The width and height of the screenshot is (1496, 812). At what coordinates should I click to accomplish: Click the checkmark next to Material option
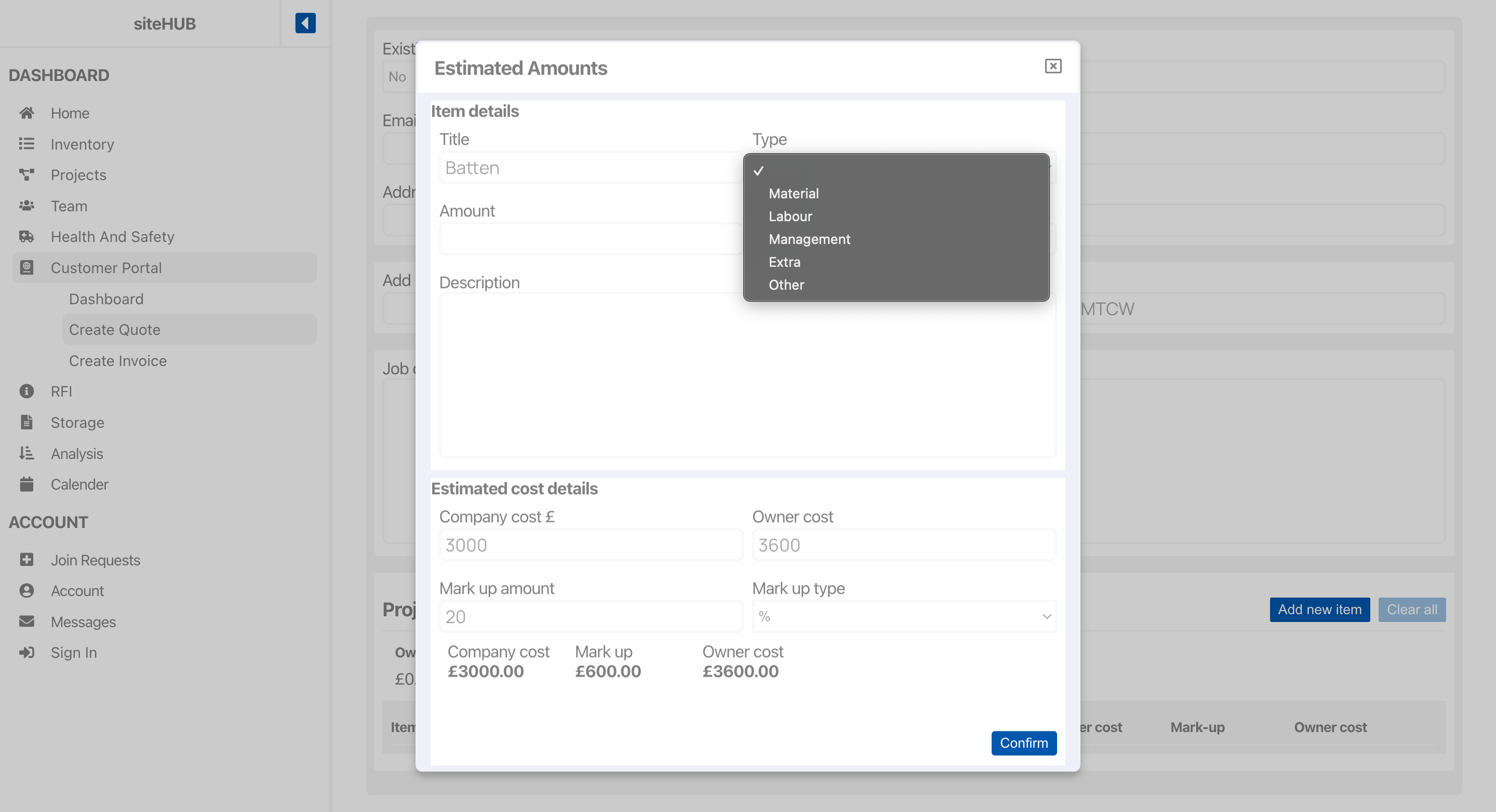[x=758, y=169]
